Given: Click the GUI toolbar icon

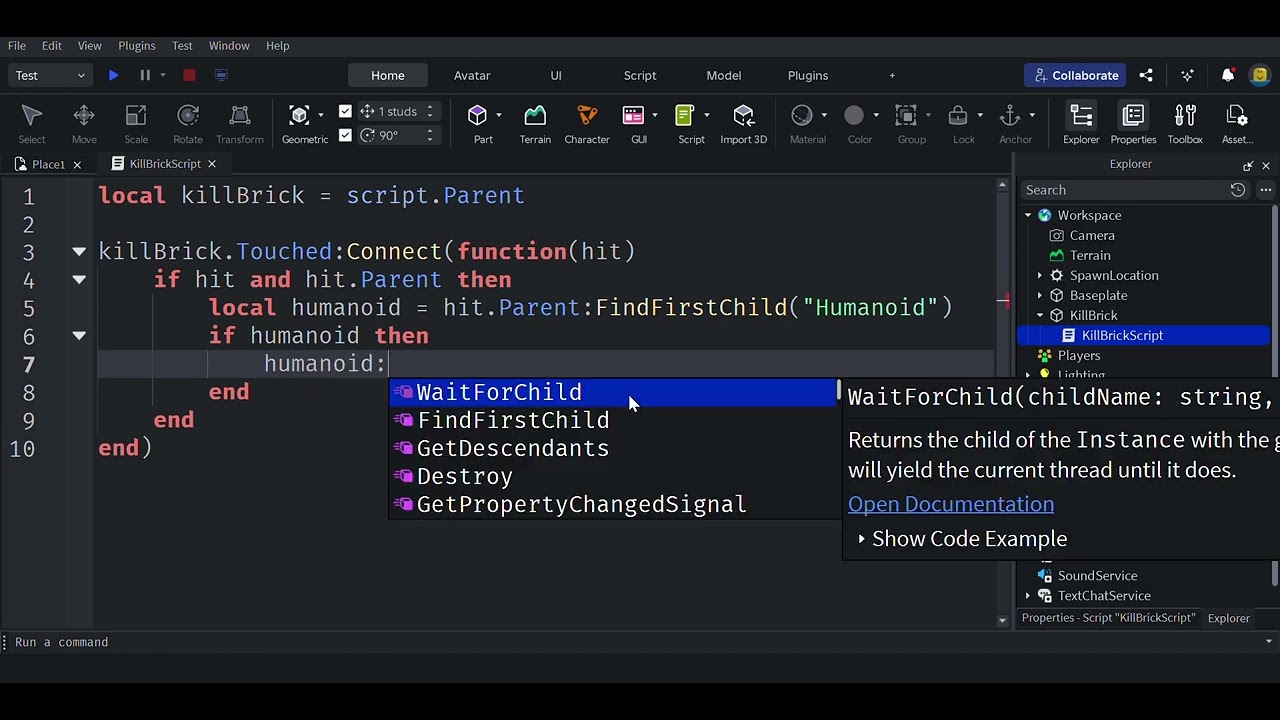Looking at the screenshot, I should (633, 116).
